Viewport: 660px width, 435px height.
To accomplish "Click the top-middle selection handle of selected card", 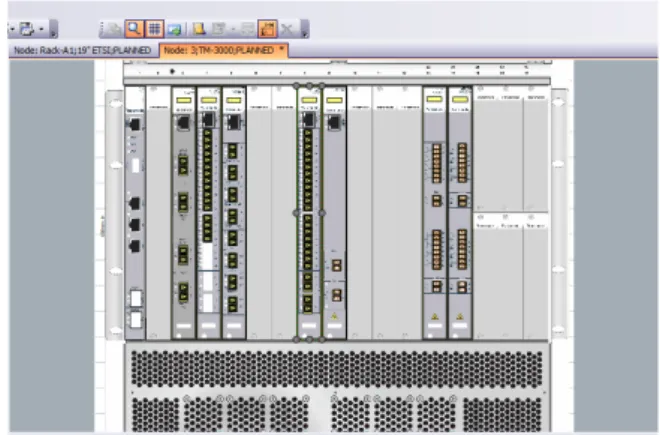I will coord(309,85).
